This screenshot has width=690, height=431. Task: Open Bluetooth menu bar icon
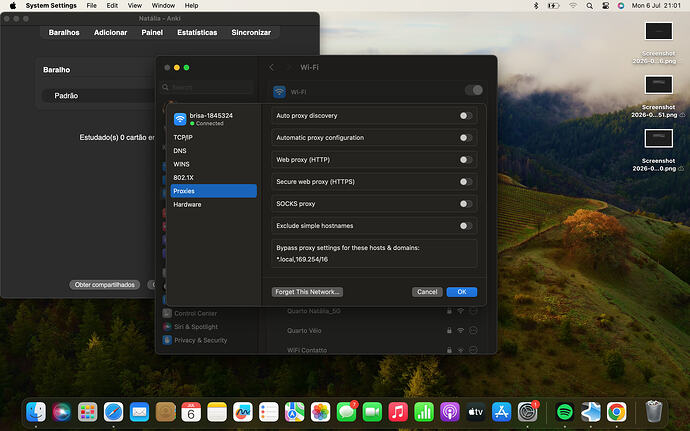pos(536,6)
